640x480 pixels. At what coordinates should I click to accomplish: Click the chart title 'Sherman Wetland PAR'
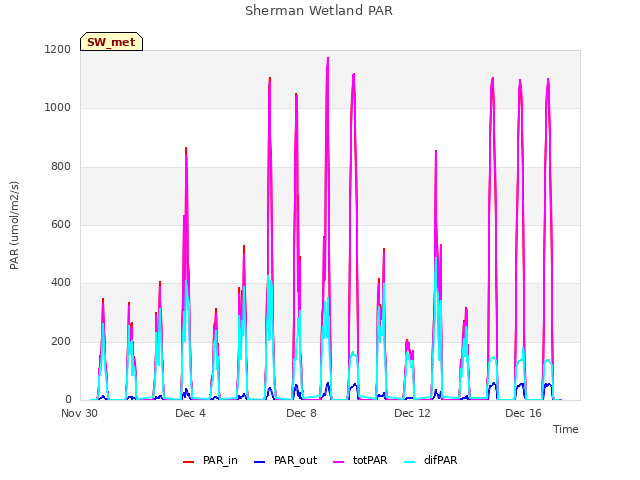tap(319, 10)
